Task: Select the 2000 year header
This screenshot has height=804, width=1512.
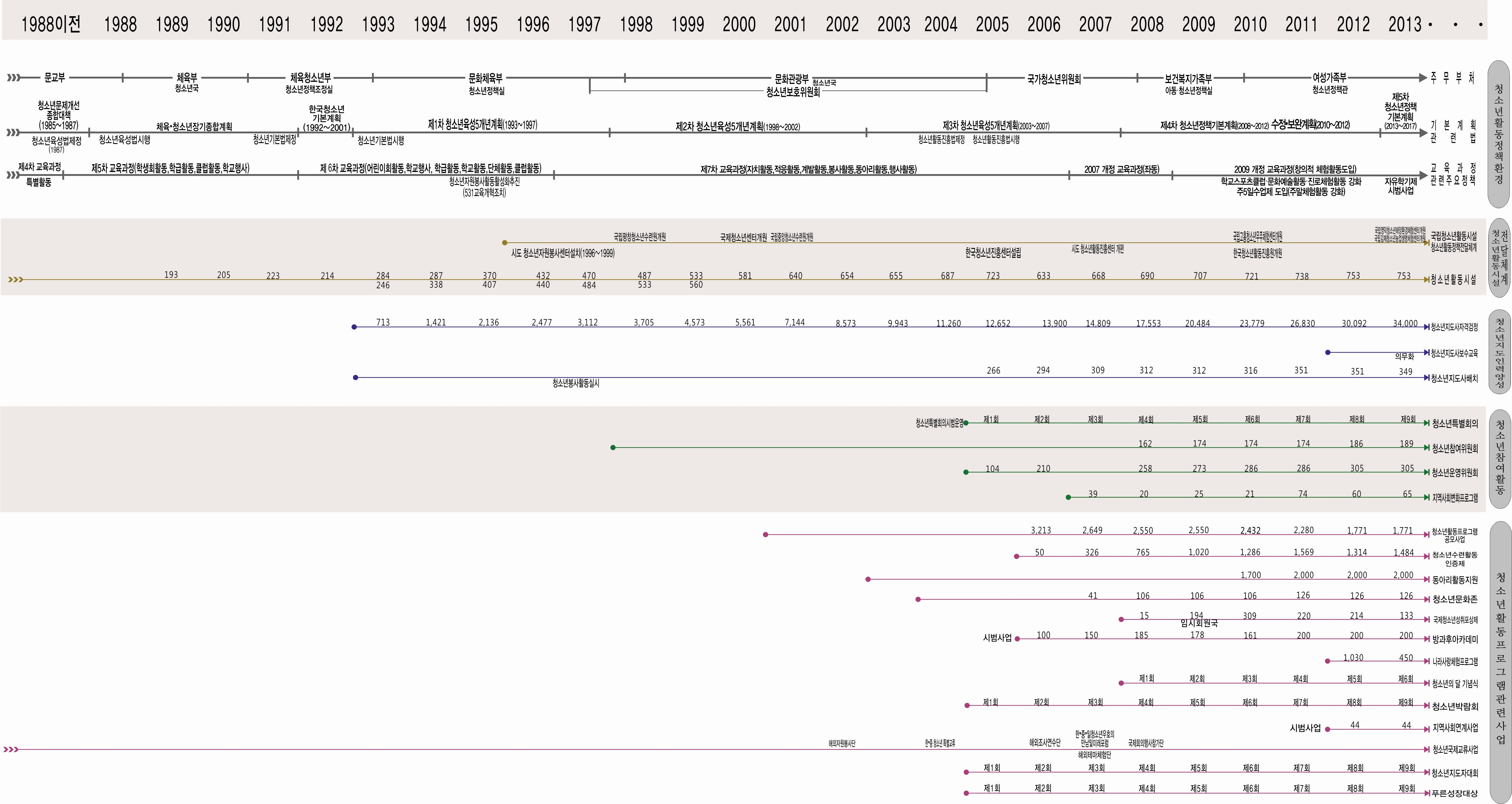Action: [739, 25]
